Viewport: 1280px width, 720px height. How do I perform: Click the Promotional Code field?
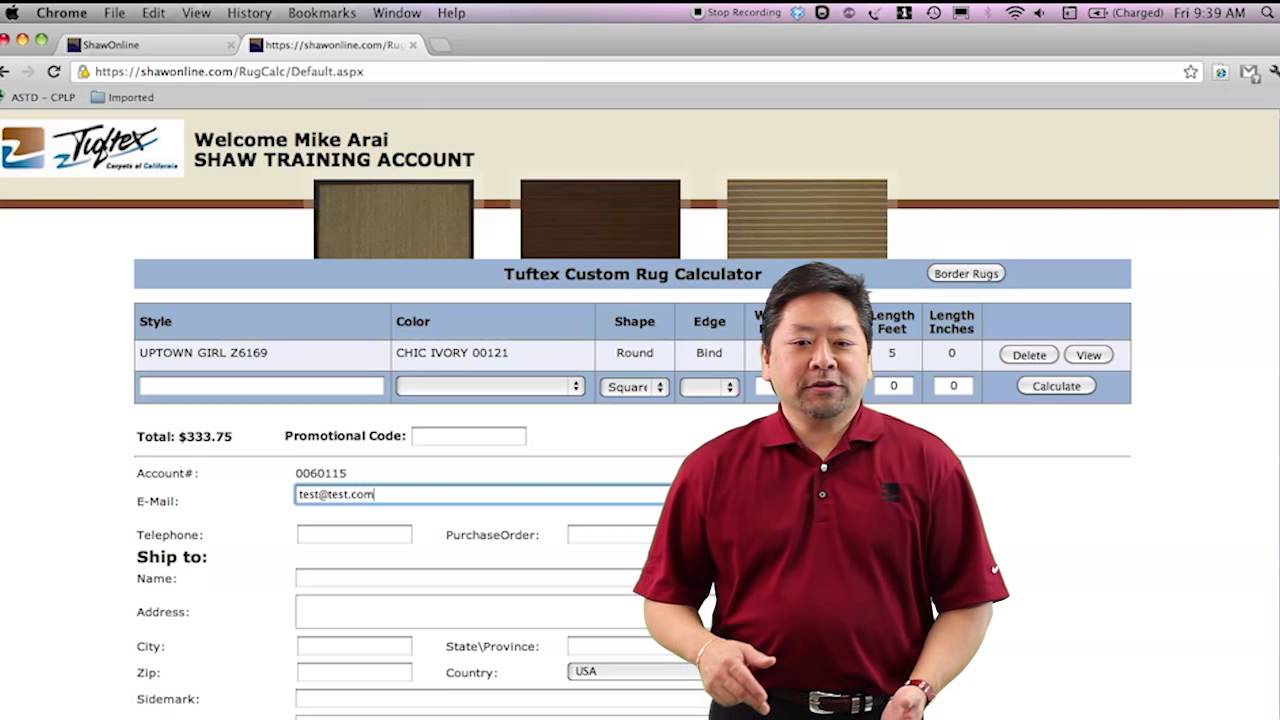point(469,436)
